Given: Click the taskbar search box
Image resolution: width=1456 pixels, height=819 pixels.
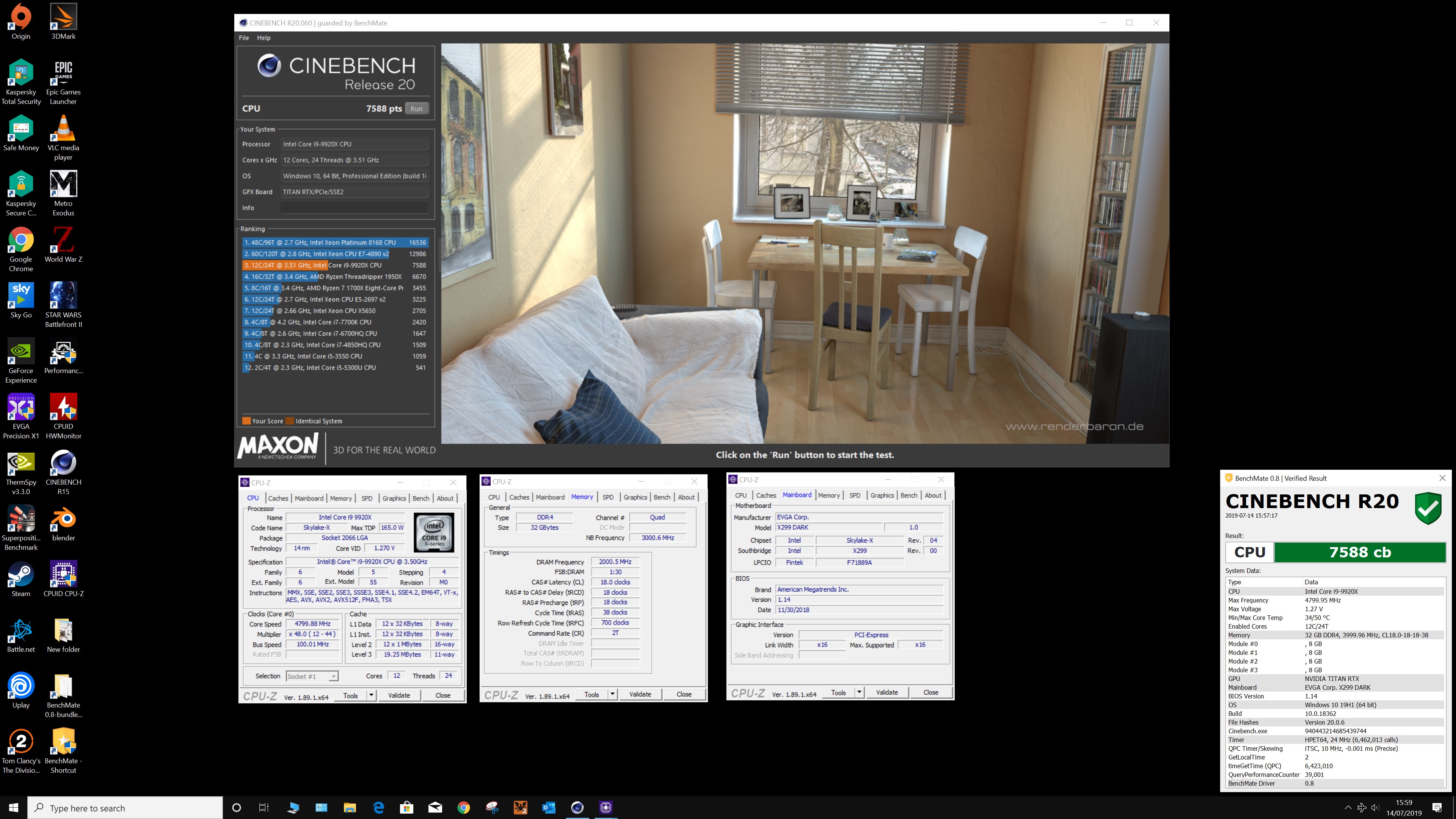Looking at the screenshot, I should (x=125, y=808).
